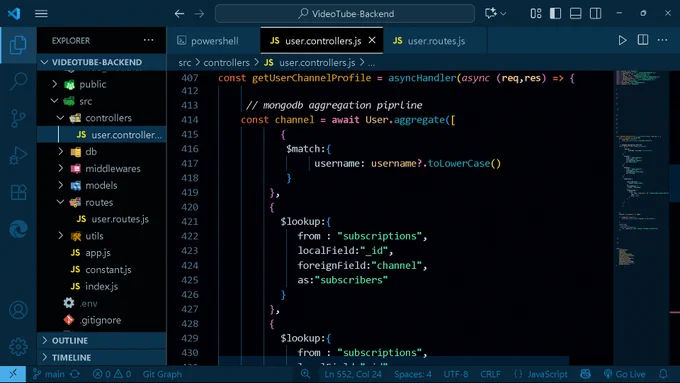The image size is (680, 383).
Task: Open the Run and Debug view
Action: [18, 155]
